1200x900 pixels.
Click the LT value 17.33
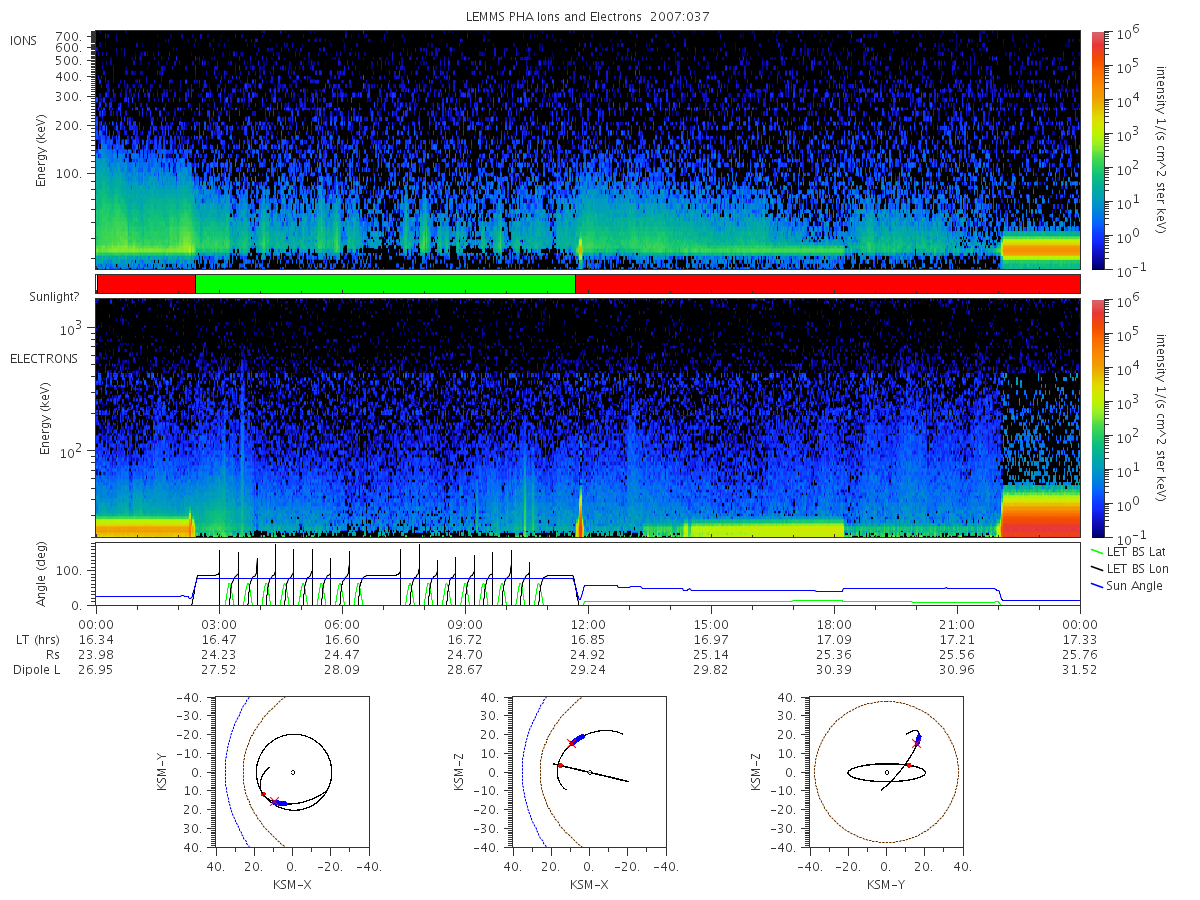pos(1080,638)
